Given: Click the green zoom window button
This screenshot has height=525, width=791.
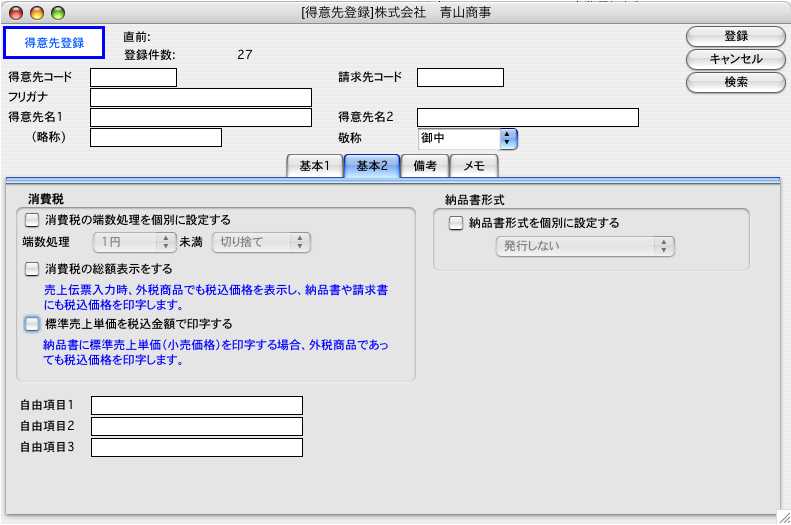Looking at the screenshot, I should pos(57,13).
